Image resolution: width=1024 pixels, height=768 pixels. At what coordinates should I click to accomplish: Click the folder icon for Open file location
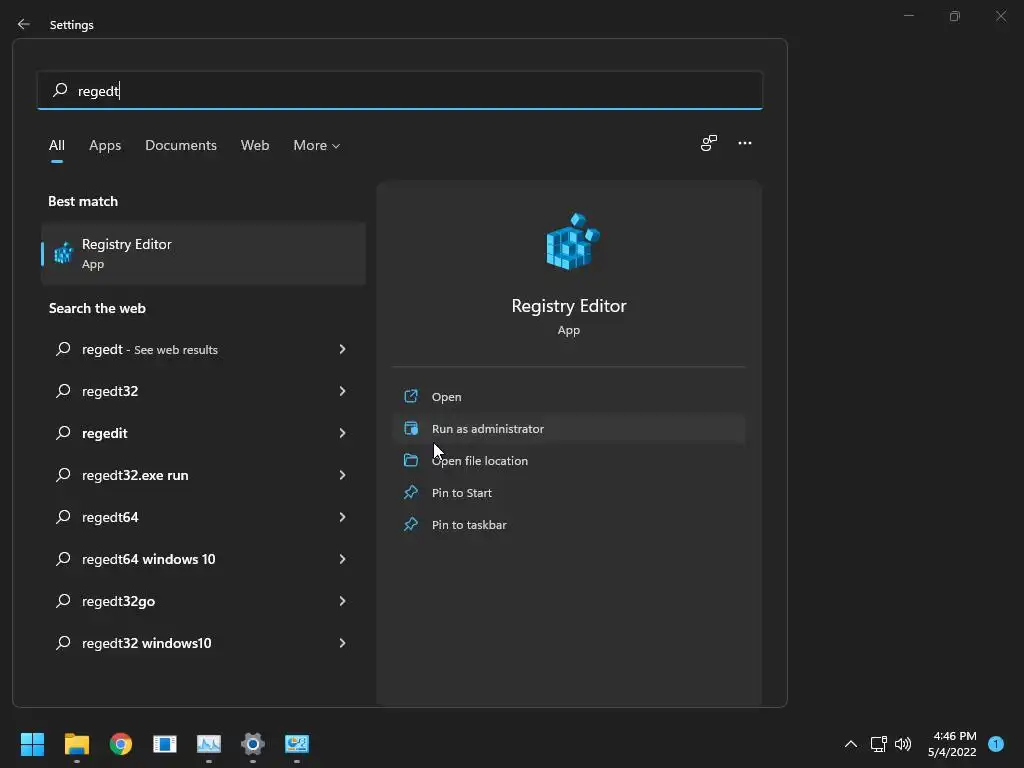pyautogui.click(x=411, y=460)
